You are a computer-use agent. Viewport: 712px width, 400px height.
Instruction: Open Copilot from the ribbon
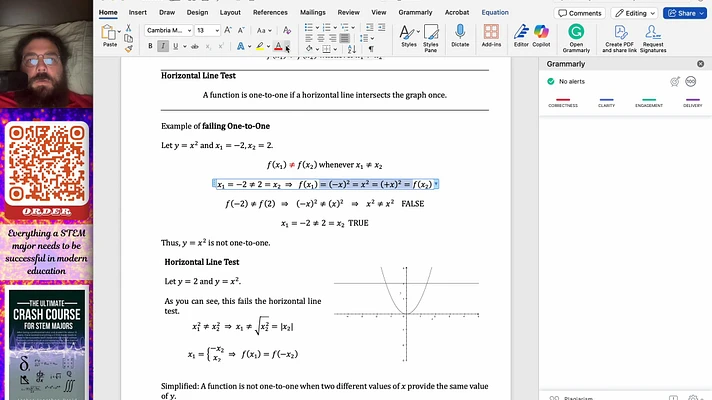click(x=541, y=36)
